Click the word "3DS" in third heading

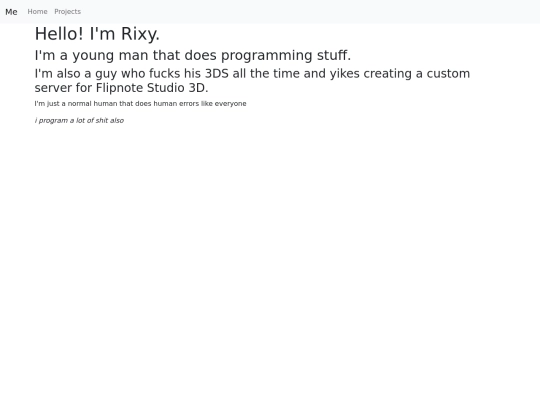[217, 74]
